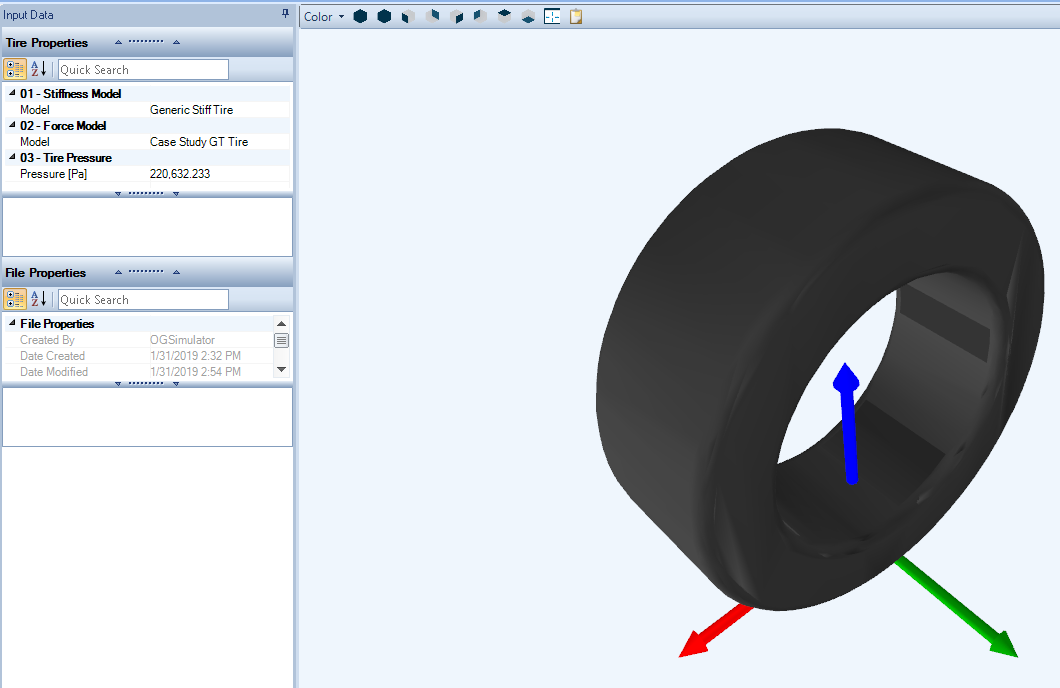Click the left up-arrow in Tire Properties header

coord(118,42)
